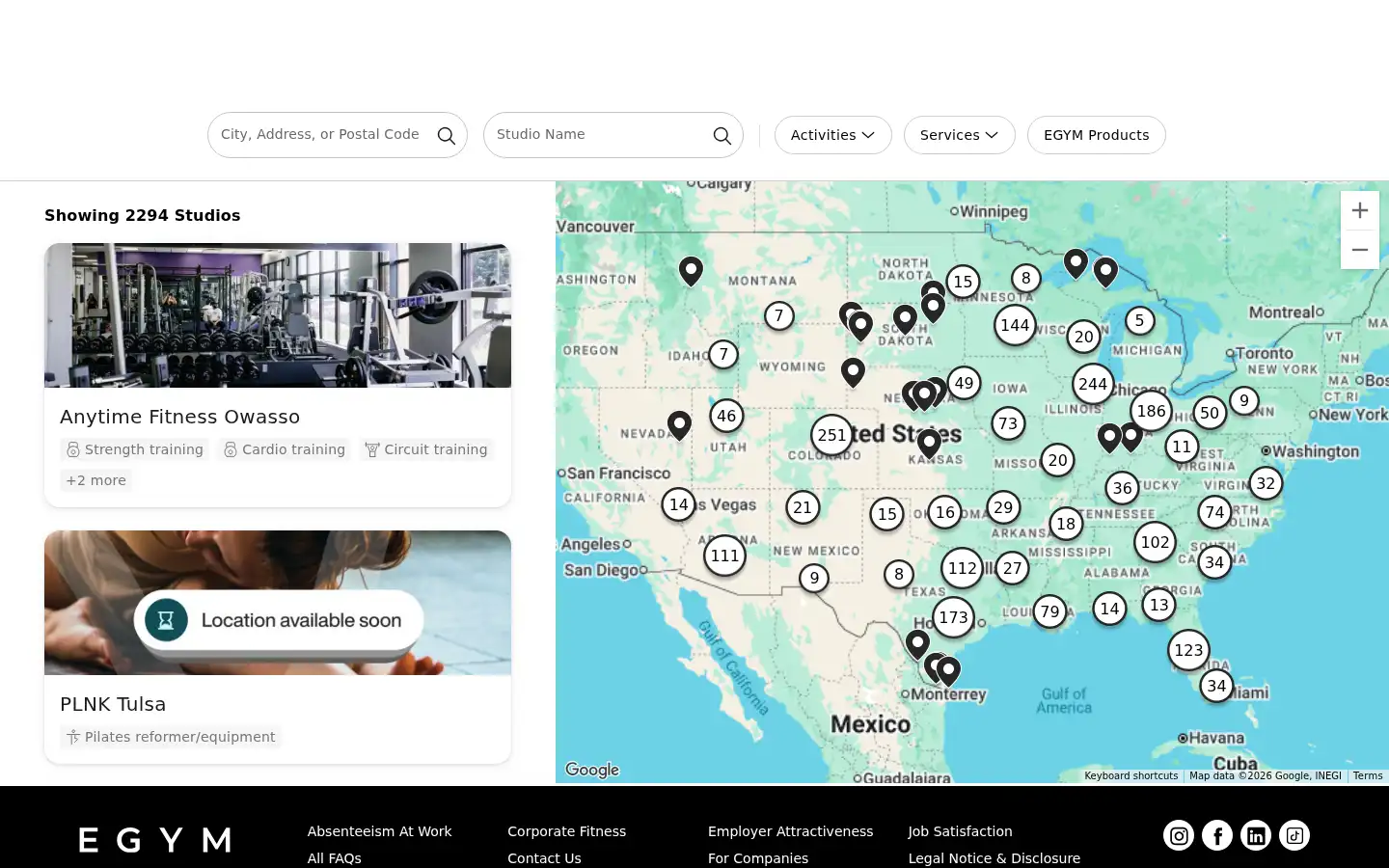Select the 36 studio cluster in Kentucky
Screen dimensions: 1389x868
point(1122,488)
